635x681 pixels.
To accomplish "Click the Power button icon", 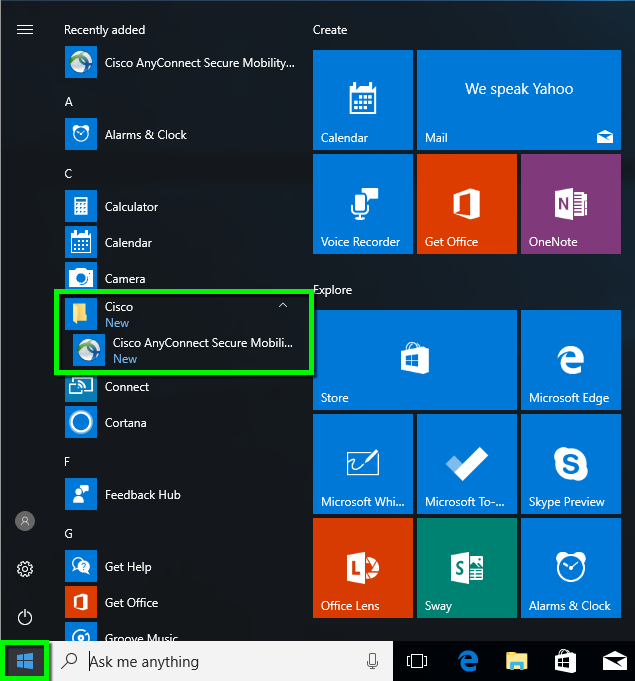I will (25, 617).
